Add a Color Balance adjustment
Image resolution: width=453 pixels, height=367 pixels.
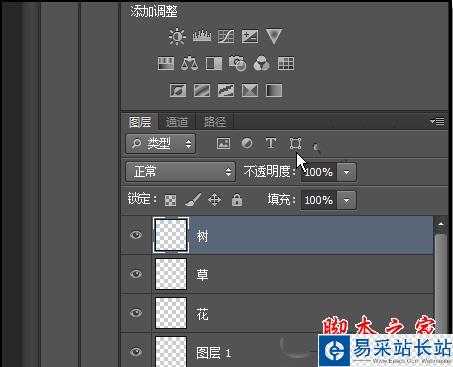189,63
